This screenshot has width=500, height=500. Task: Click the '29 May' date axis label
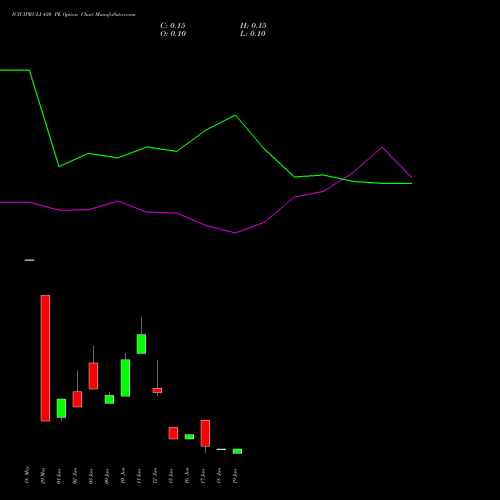coord(43,476)
